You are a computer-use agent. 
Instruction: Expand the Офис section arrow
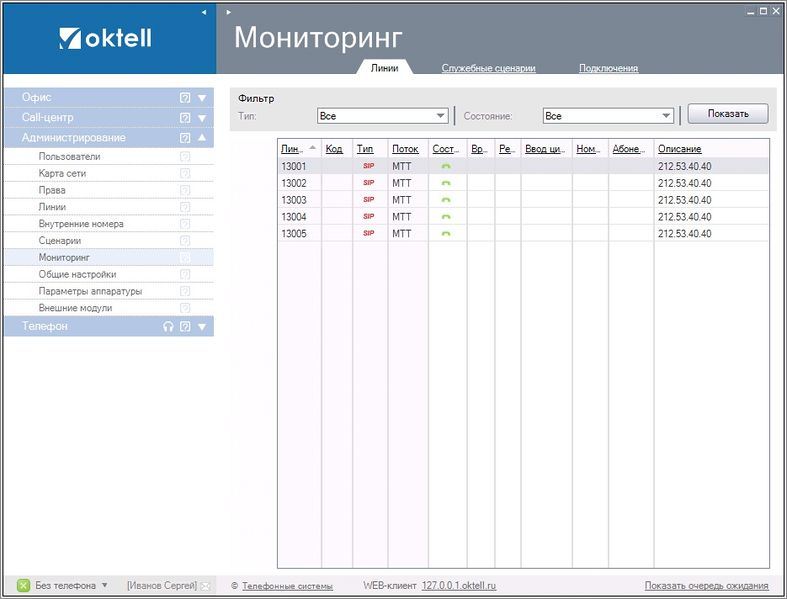click(x=202, y=98)
